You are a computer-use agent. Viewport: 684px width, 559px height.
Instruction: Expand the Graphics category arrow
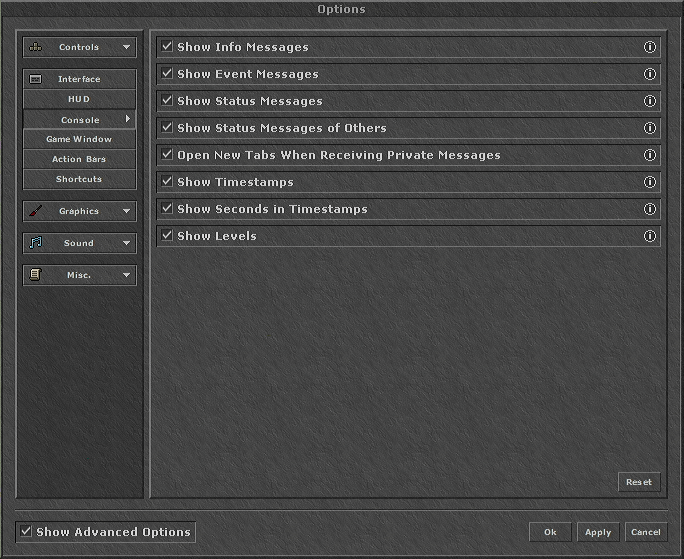[x=127, y=211]
